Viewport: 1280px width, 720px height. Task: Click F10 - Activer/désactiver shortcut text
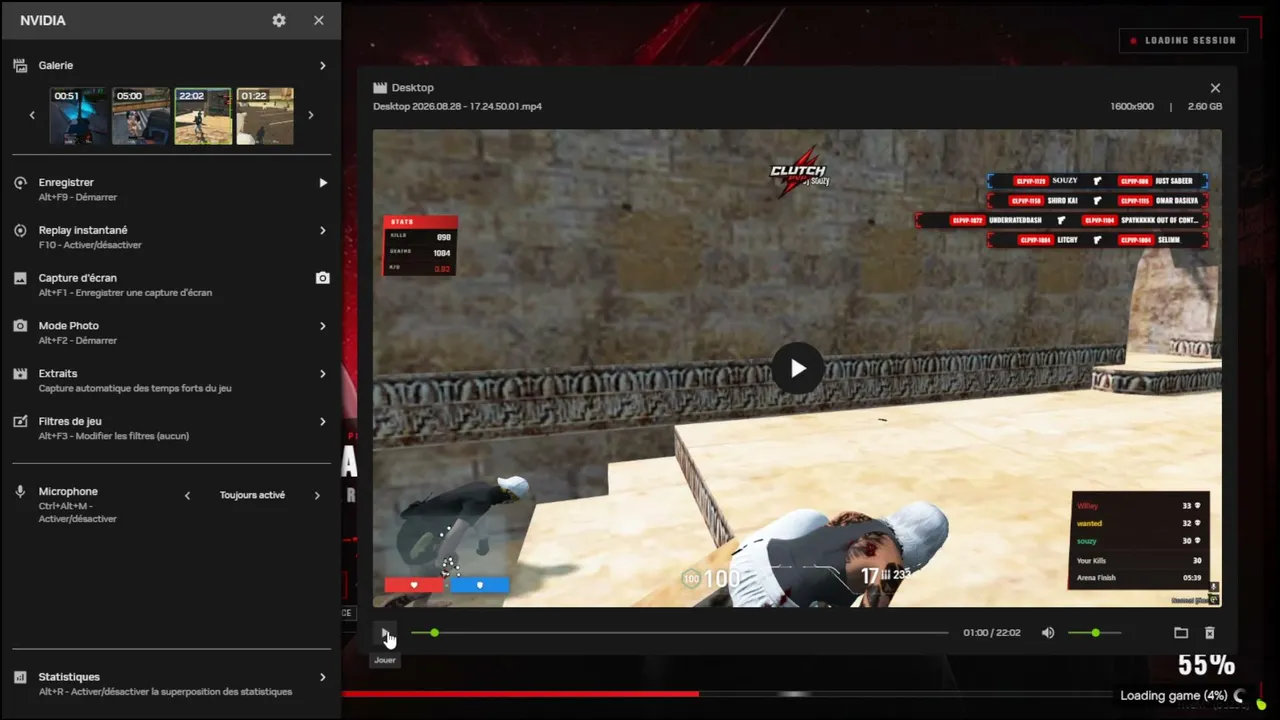tap(90, 245)
